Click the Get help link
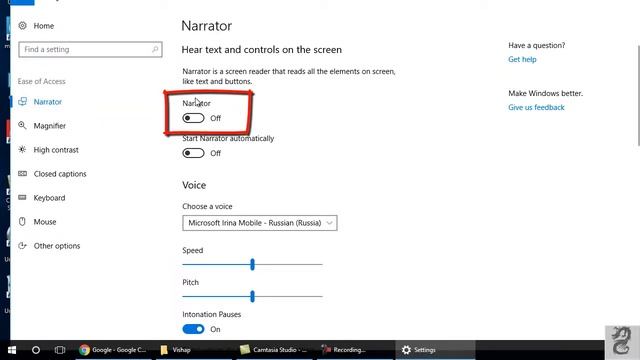The width and height of the screenshot is (640, 360). [x=522, y=59]
